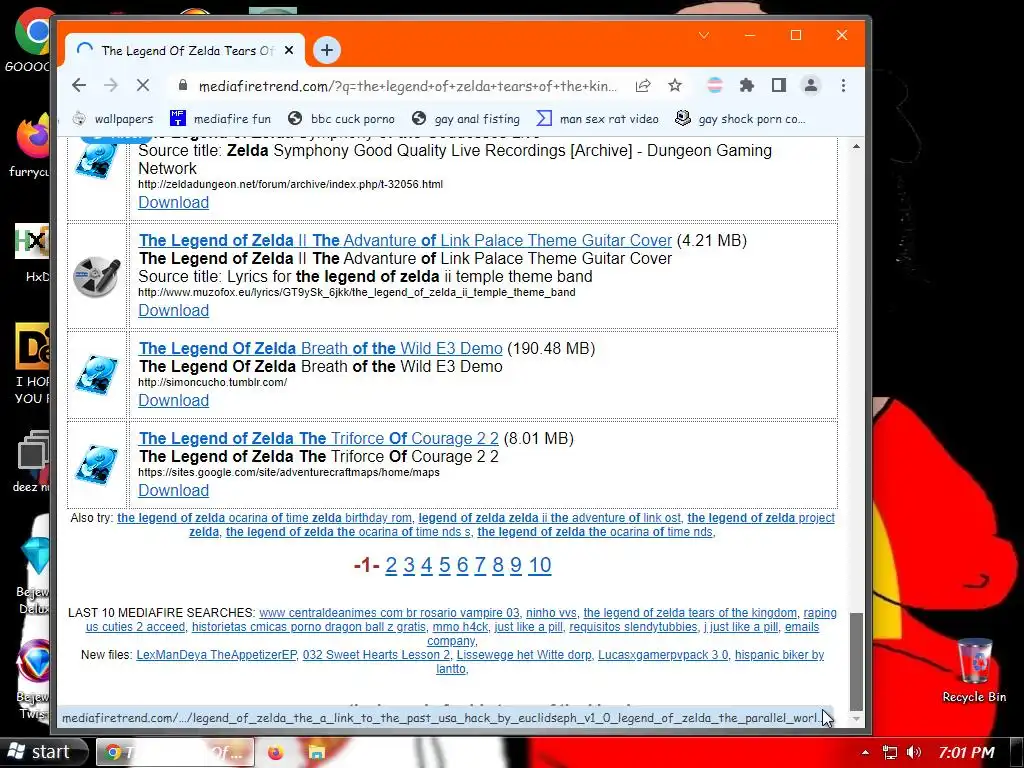Screen dimensions: 1024x768
Task: Click the striped flag extension icon
Action: 715,86
